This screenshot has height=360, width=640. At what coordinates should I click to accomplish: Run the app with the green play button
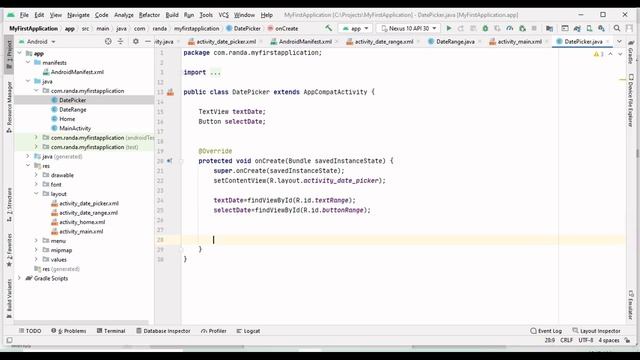449,28
